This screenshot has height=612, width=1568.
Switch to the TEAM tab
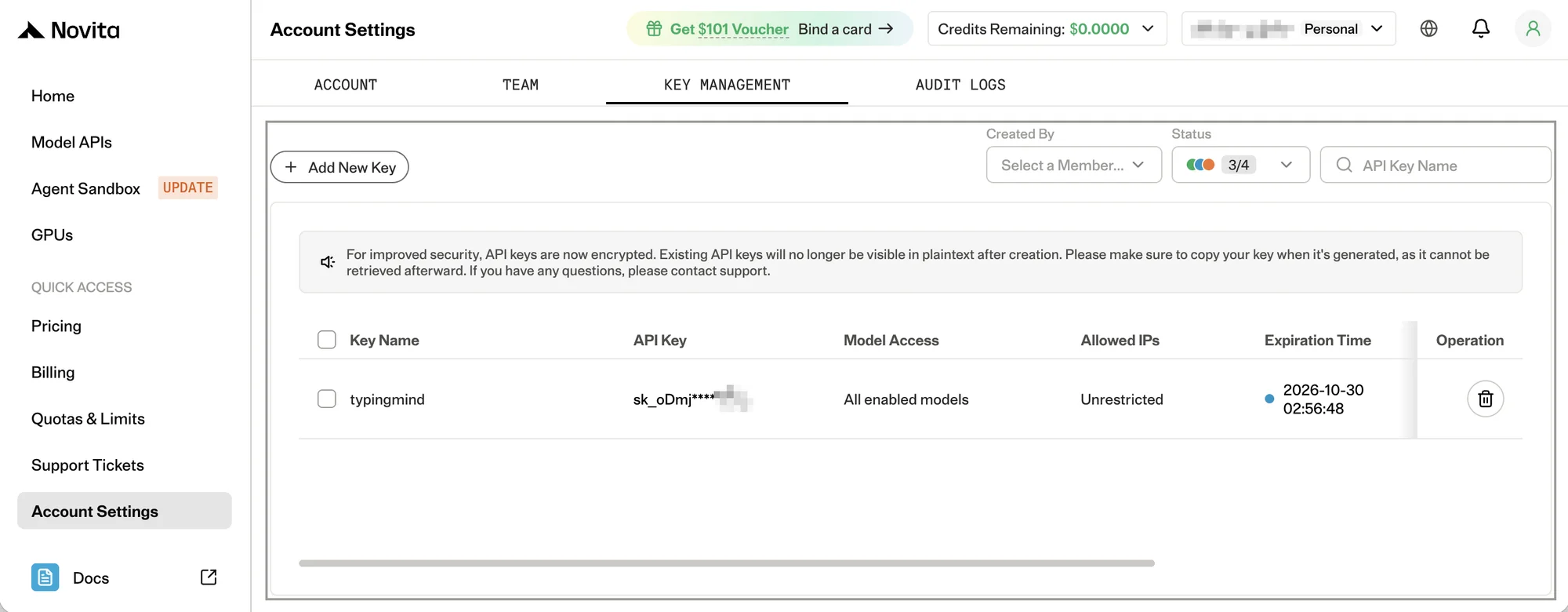coord(521,85)
